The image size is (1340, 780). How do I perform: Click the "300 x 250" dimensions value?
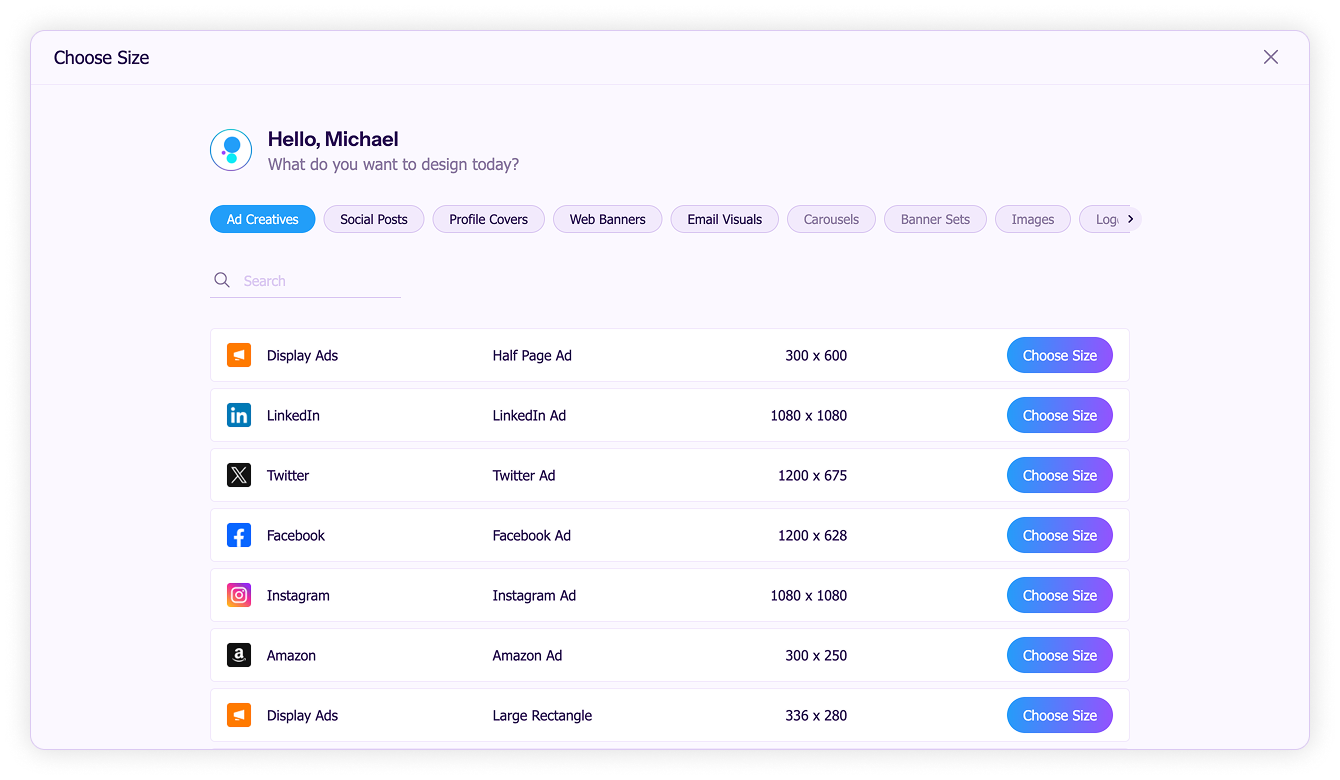pos(816,655)
